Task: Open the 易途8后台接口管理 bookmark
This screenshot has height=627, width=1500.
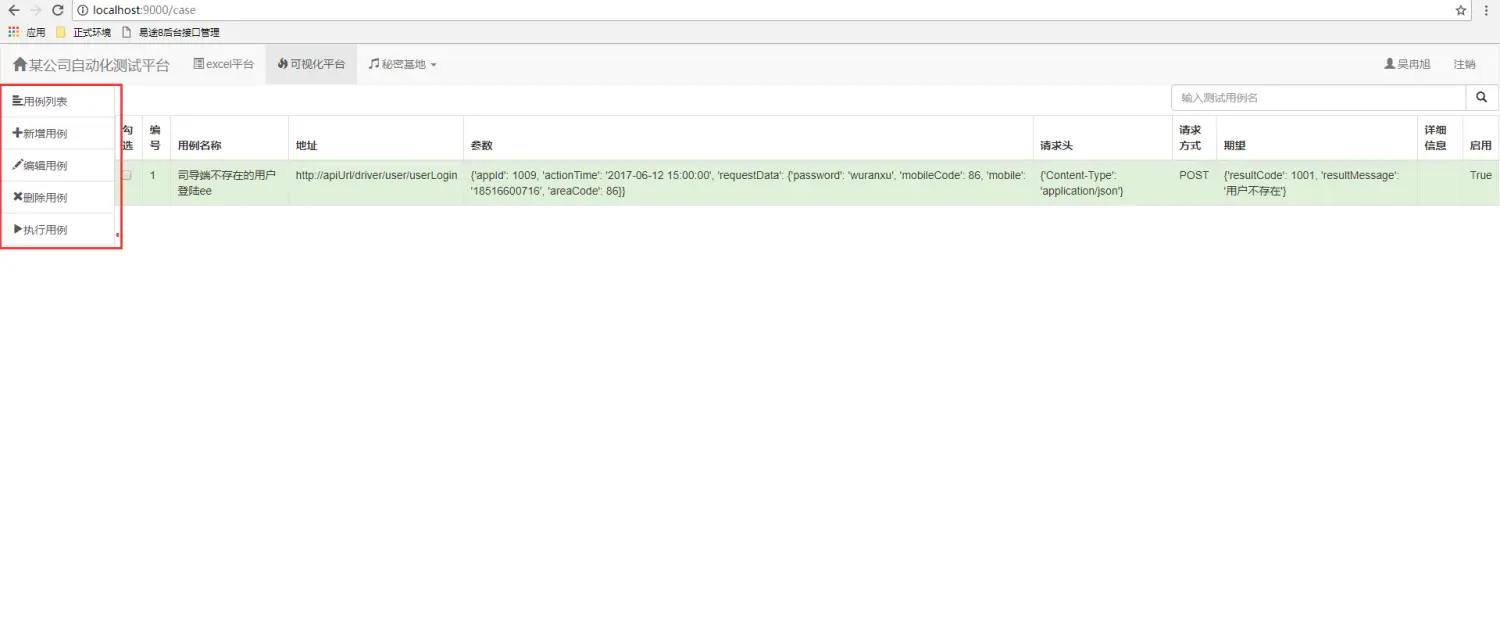Action: click(171, 32)
